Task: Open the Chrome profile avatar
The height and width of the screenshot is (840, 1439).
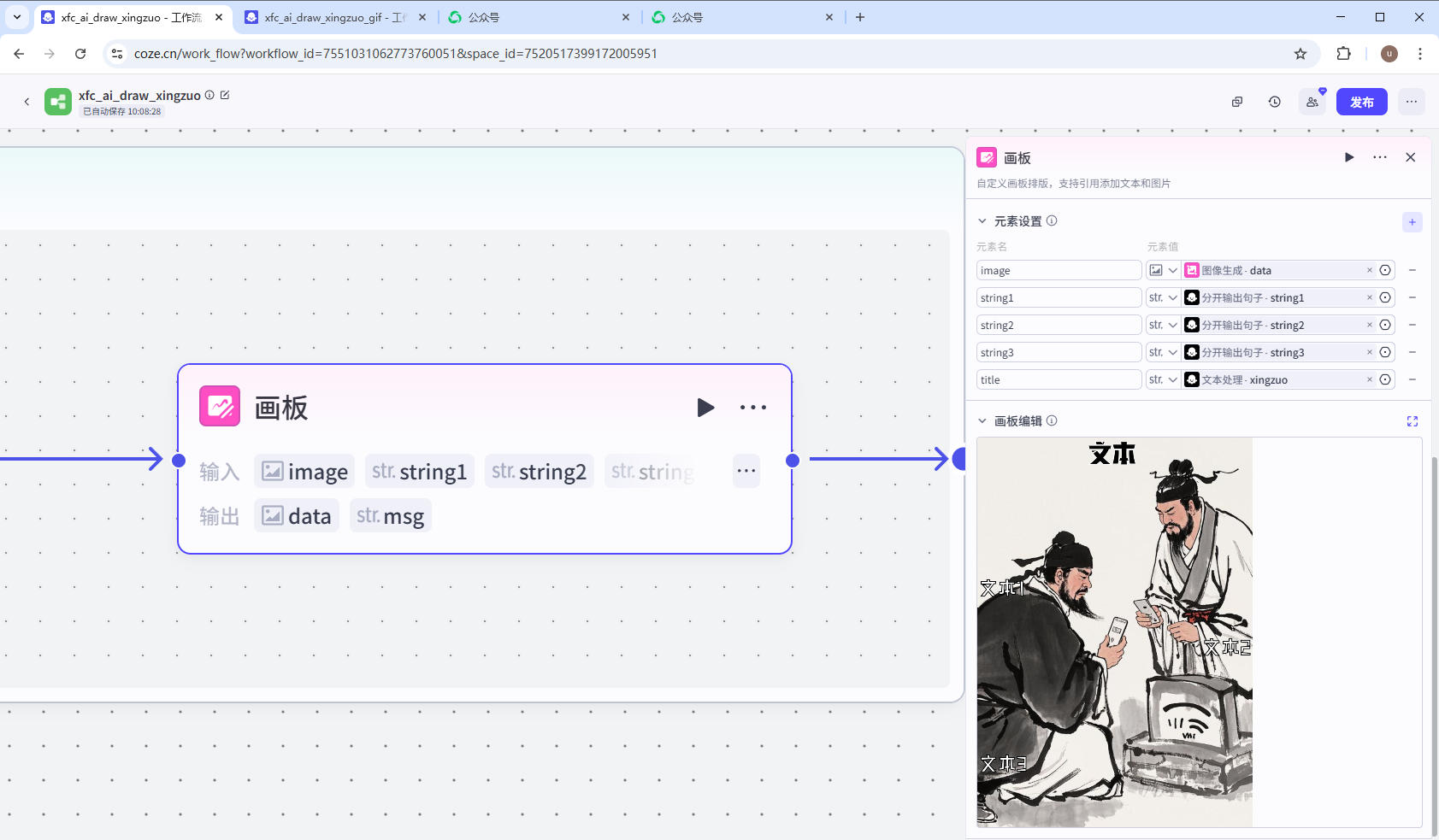Action: [1389, 54]
